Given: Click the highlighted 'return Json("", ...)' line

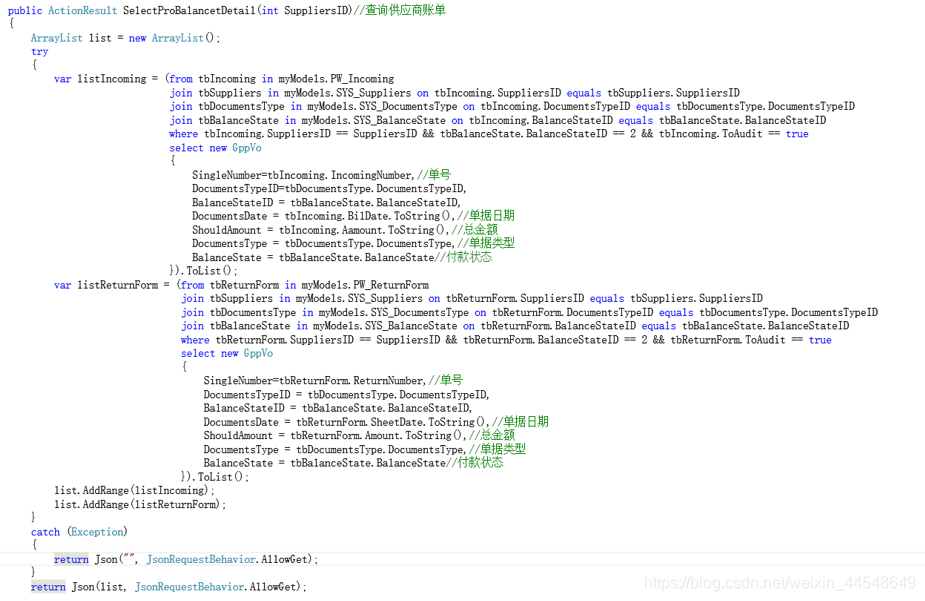Looking at the screenshot, I should pyautogui.click(x=186, y=559).
